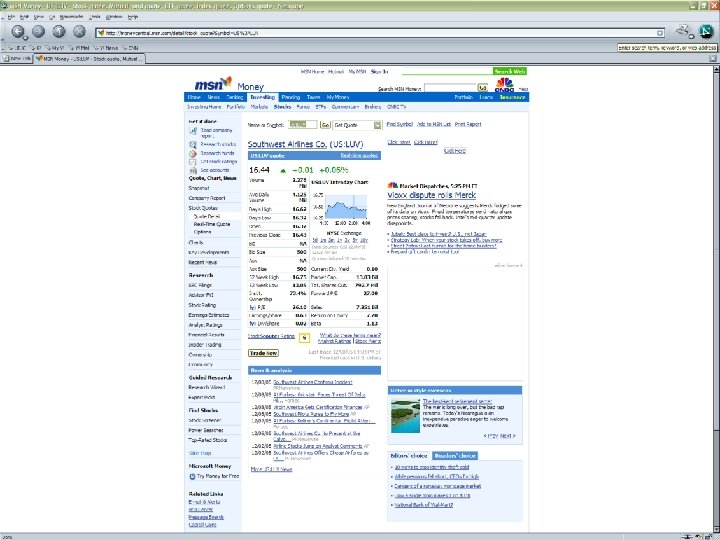Click the search term or web address field
Viewport: 720px width, 540px height.
coord(667,47)
